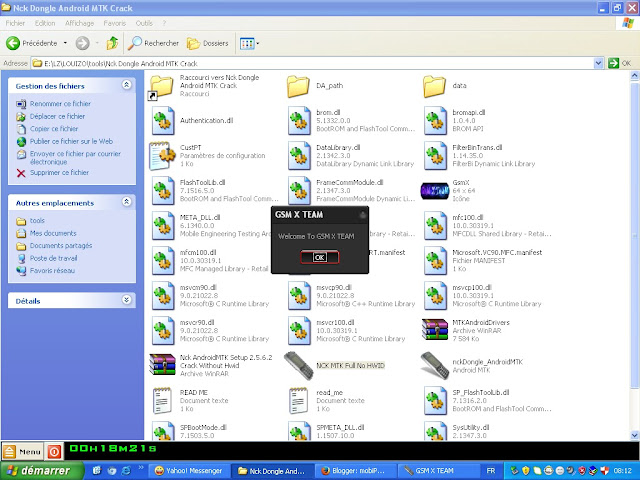Select the CustPT configuration file icon
Screen dimensions: 640x480
[x=162, y=156]
